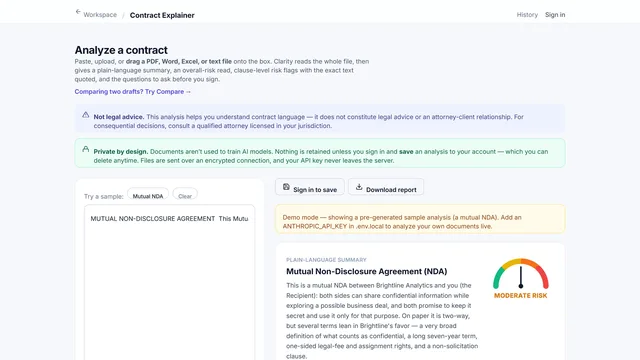Image resolution: width=640 pixels, height=360 pixels.
Task: Click the back arrow icon beside Workspace
Action: click(78, 12)
